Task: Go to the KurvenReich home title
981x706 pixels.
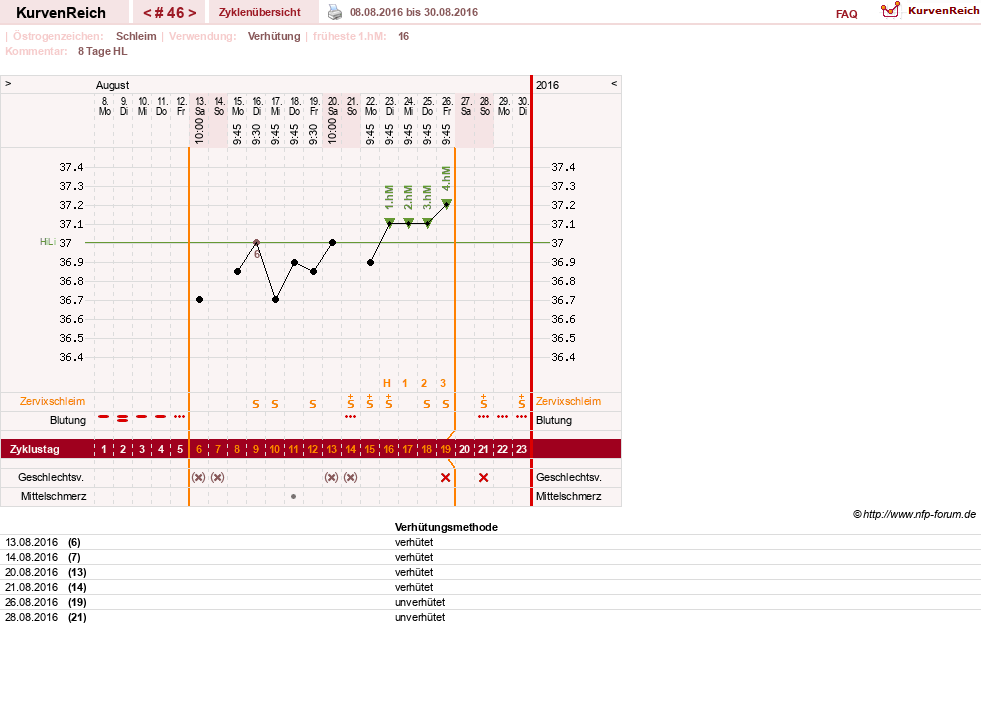Action: click(x=61, y=13)
